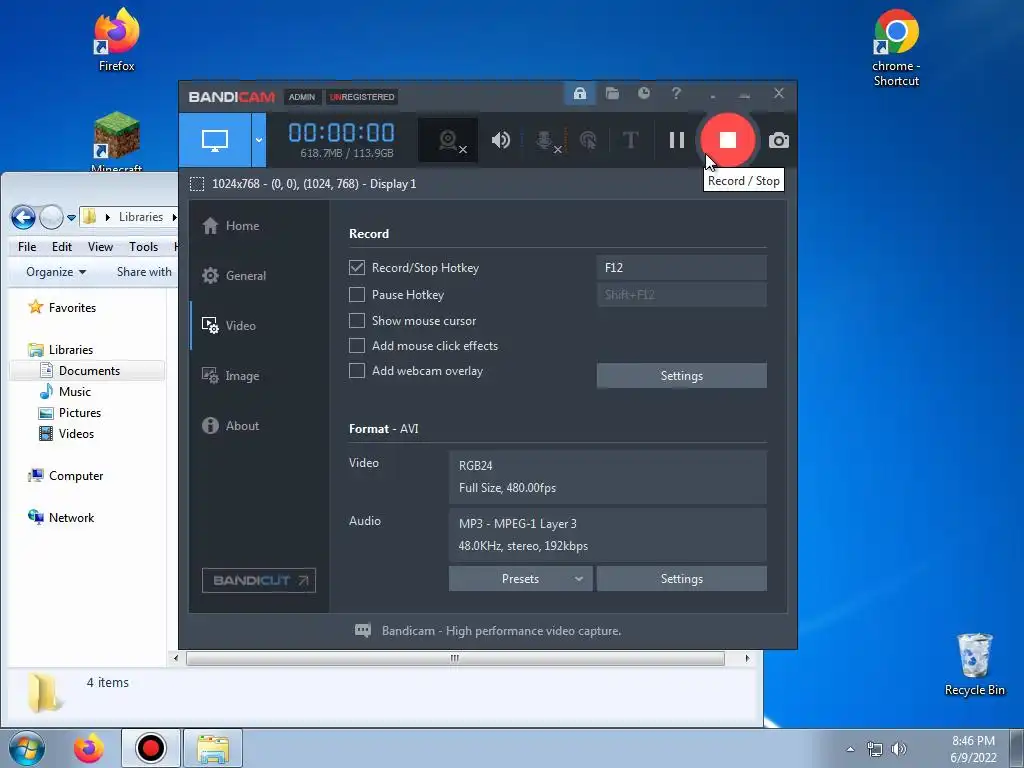Select Videos library in Explorer

(x=76, y=434)
